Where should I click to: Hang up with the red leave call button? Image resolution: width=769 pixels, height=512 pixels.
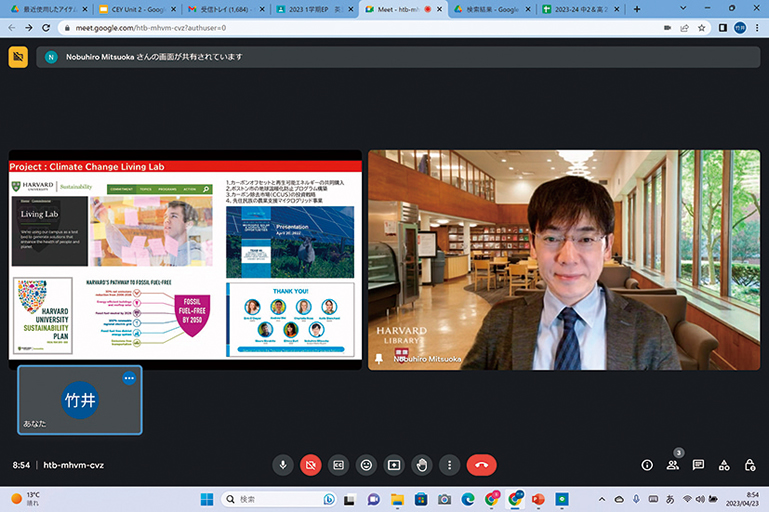[x=481, y=465]
